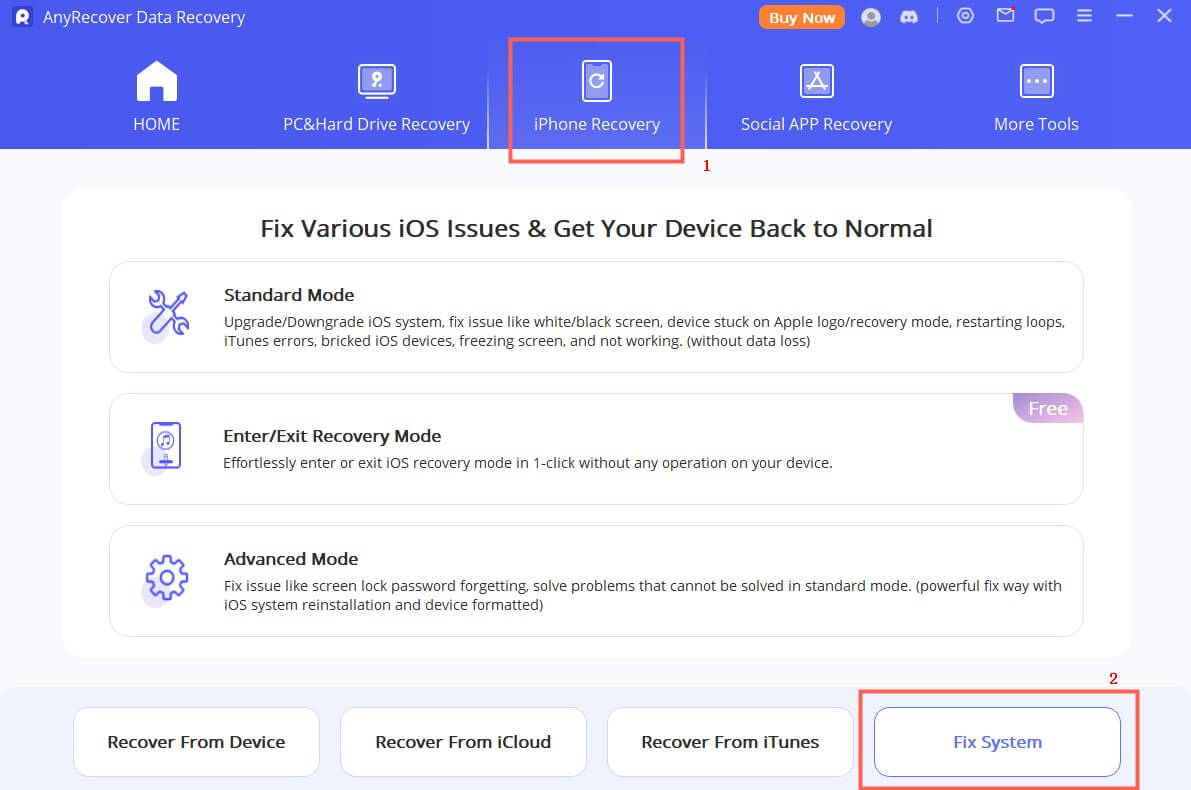The width and height of the screenshot is (1191, 790).
Task: Open the hamburger menu icon
Action: point(1084,15)
